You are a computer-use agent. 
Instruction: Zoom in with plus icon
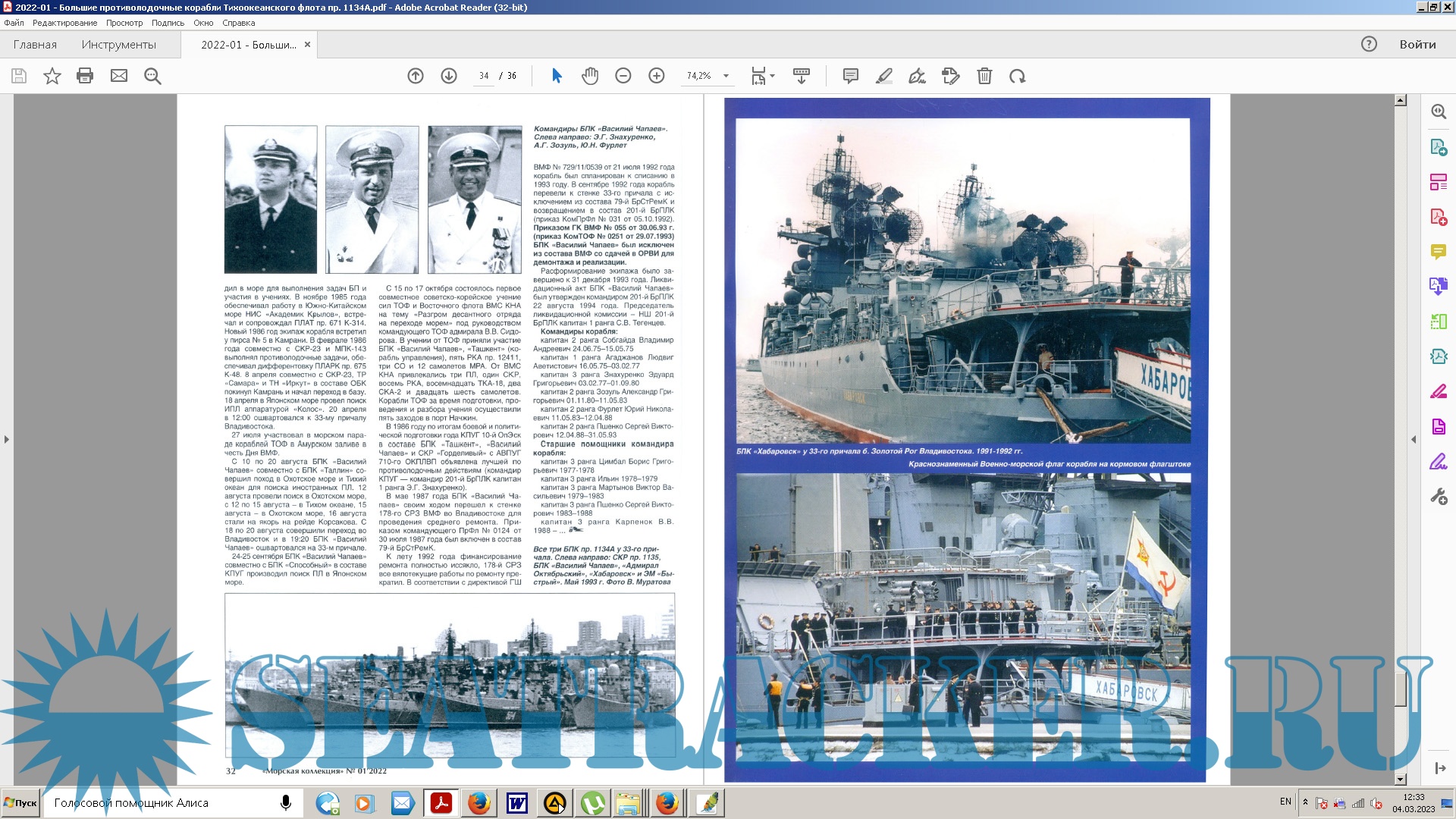tap(657, 76)
